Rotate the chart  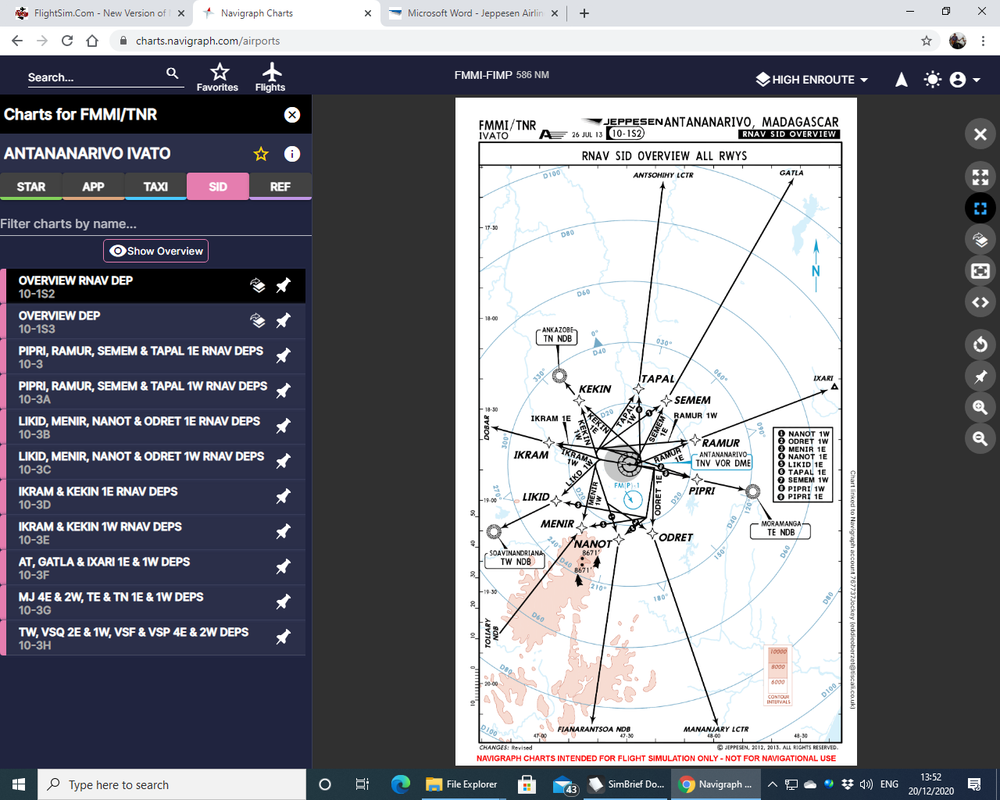click(980, 345)
